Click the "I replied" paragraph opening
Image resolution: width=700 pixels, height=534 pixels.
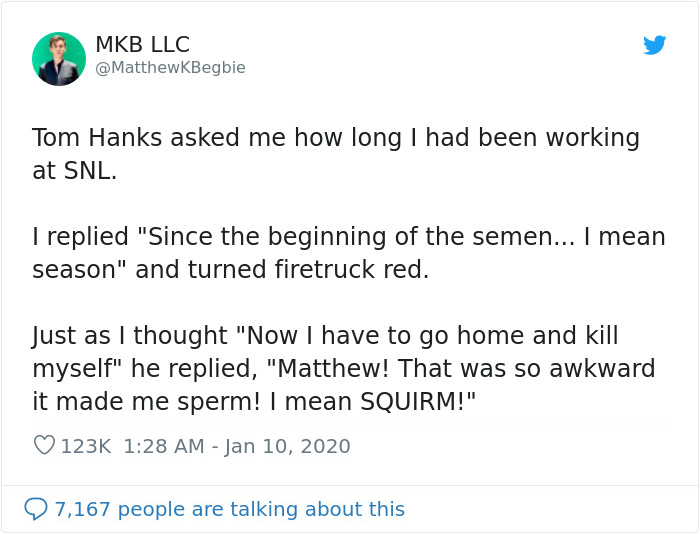tap(79, 238)
